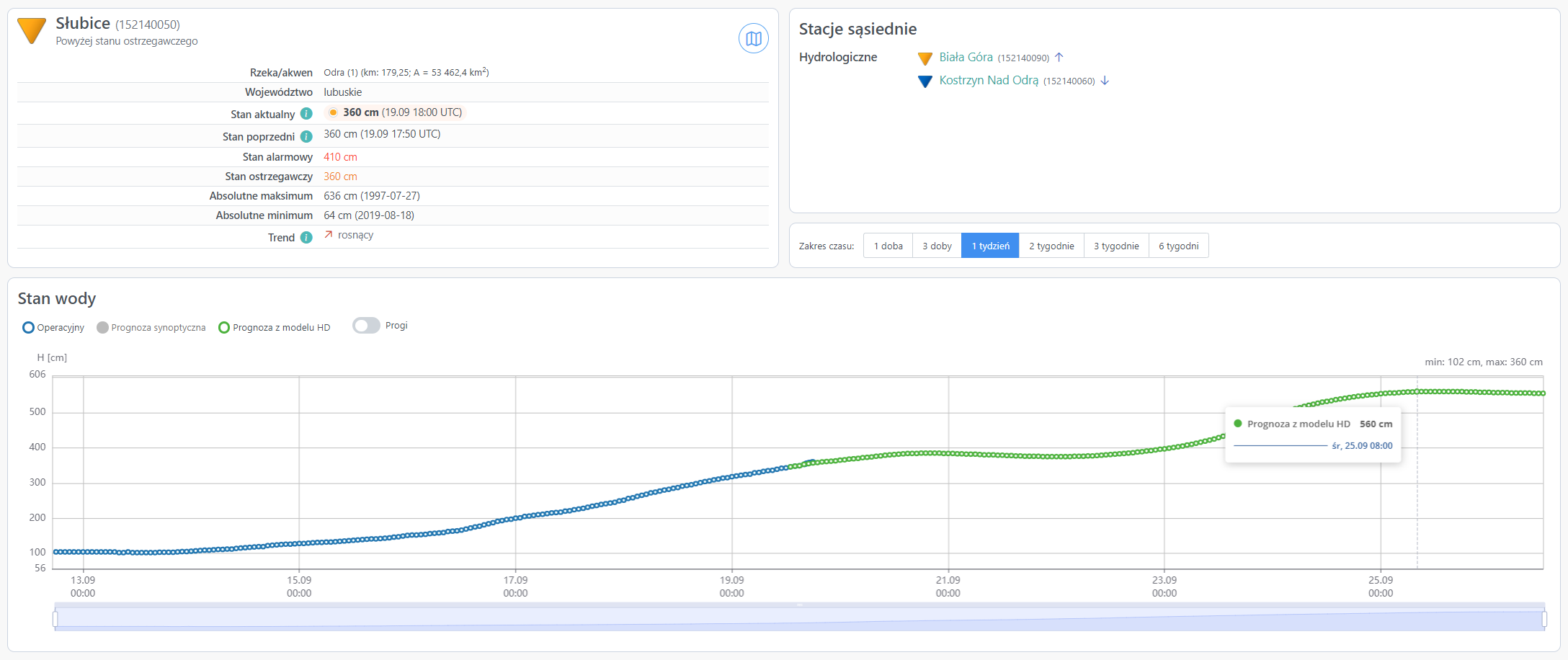
Task: Click the info icon beside Trend
Action: tap(306, 238)
